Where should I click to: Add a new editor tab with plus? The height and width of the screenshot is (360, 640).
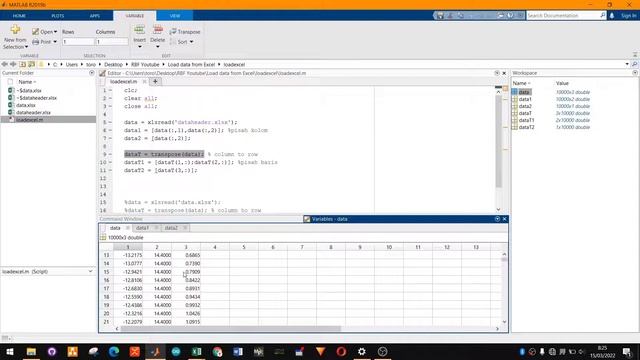155,82
